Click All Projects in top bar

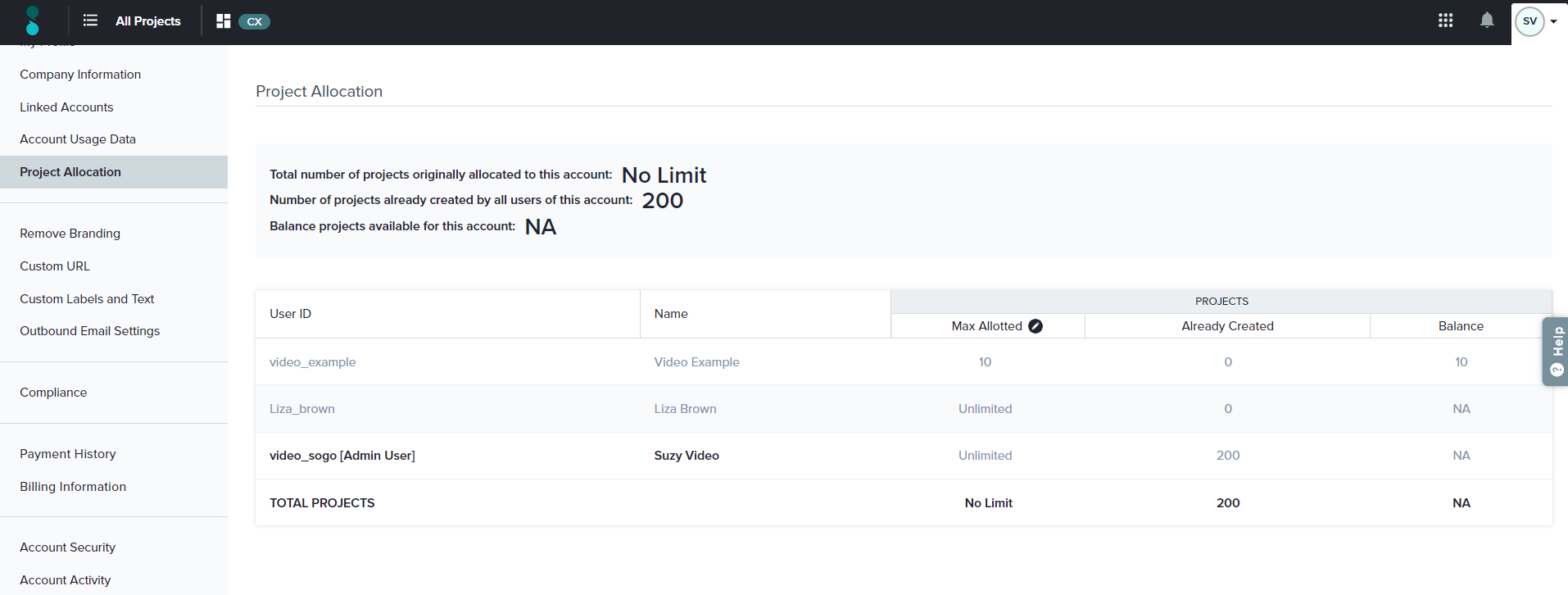[147, 21]
